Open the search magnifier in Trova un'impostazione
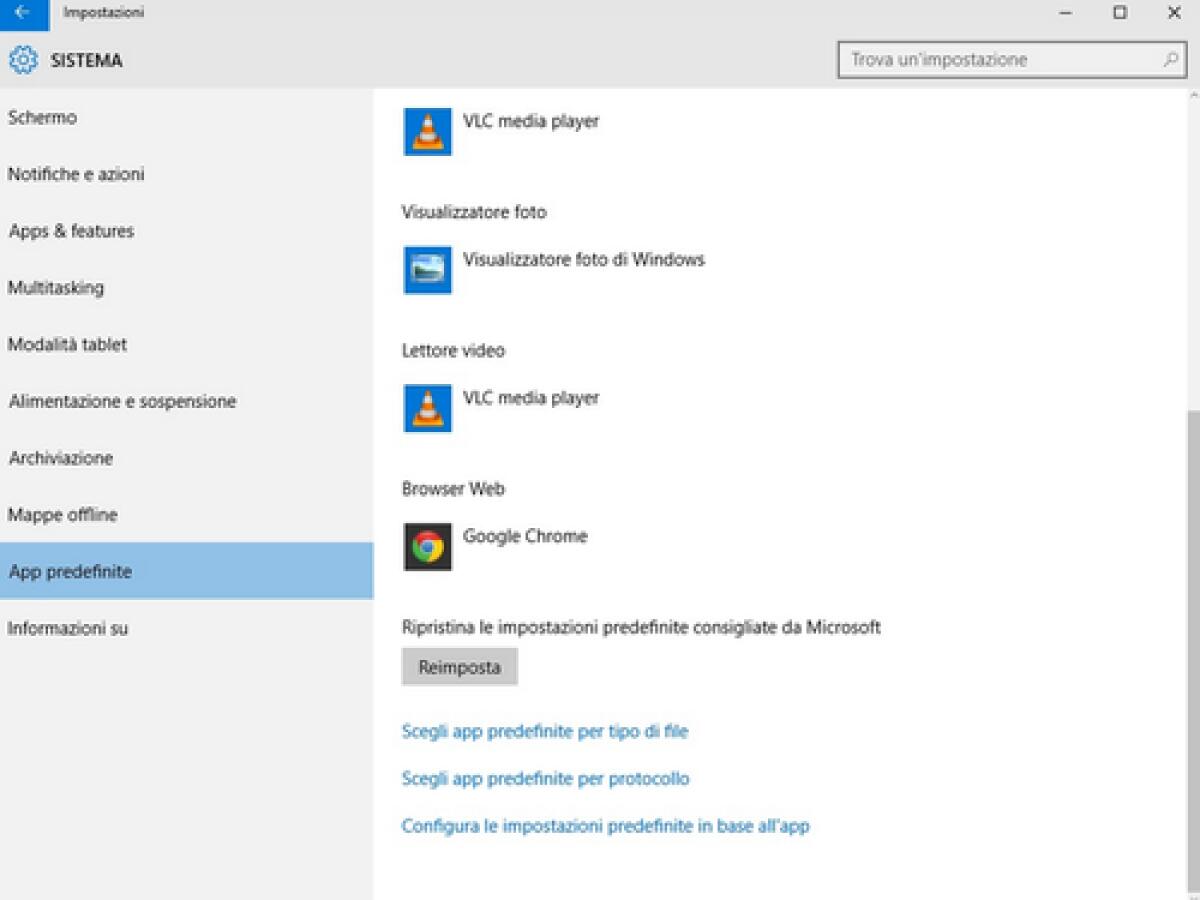This screenshot has height=900, width=1200. coord(1170,60)
